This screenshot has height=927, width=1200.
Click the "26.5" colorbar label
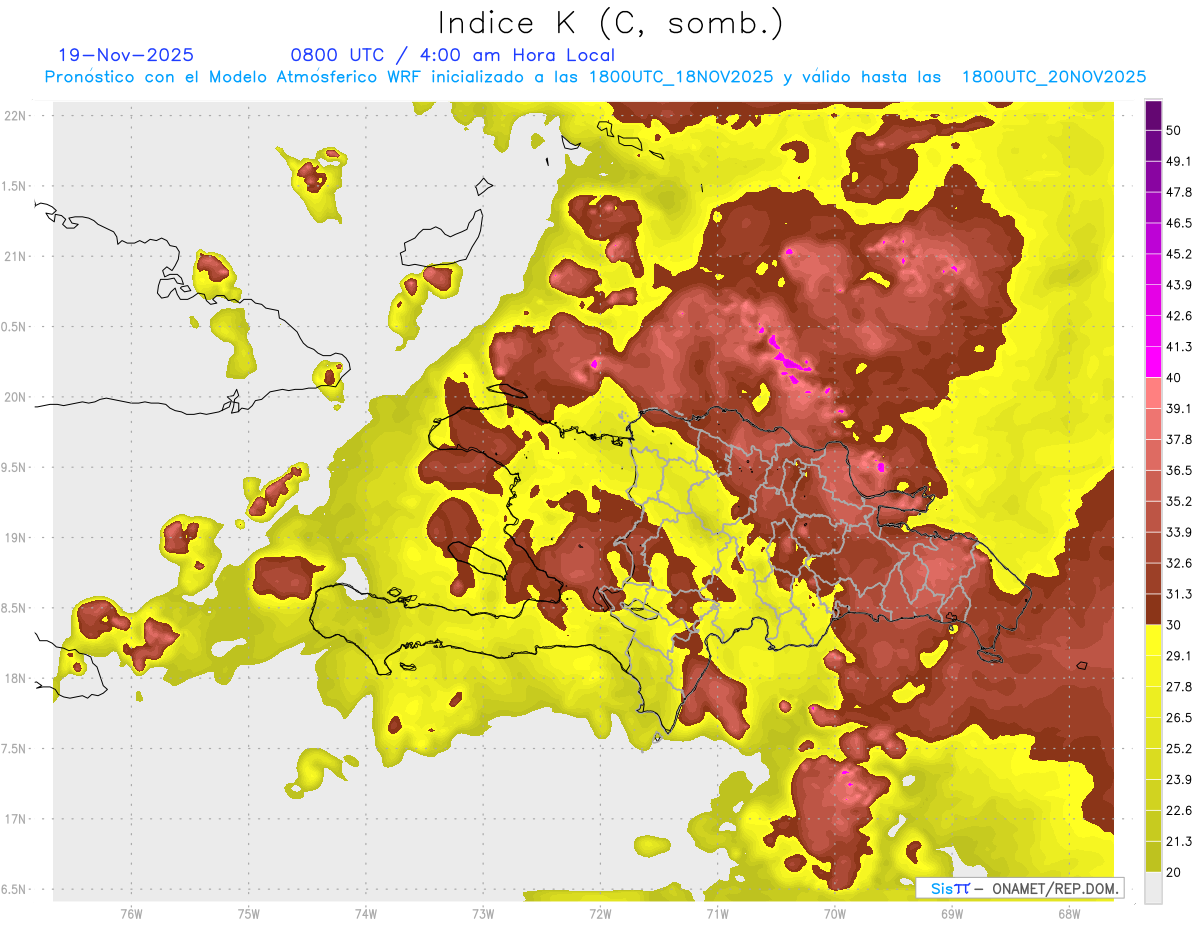point(1179,718)
